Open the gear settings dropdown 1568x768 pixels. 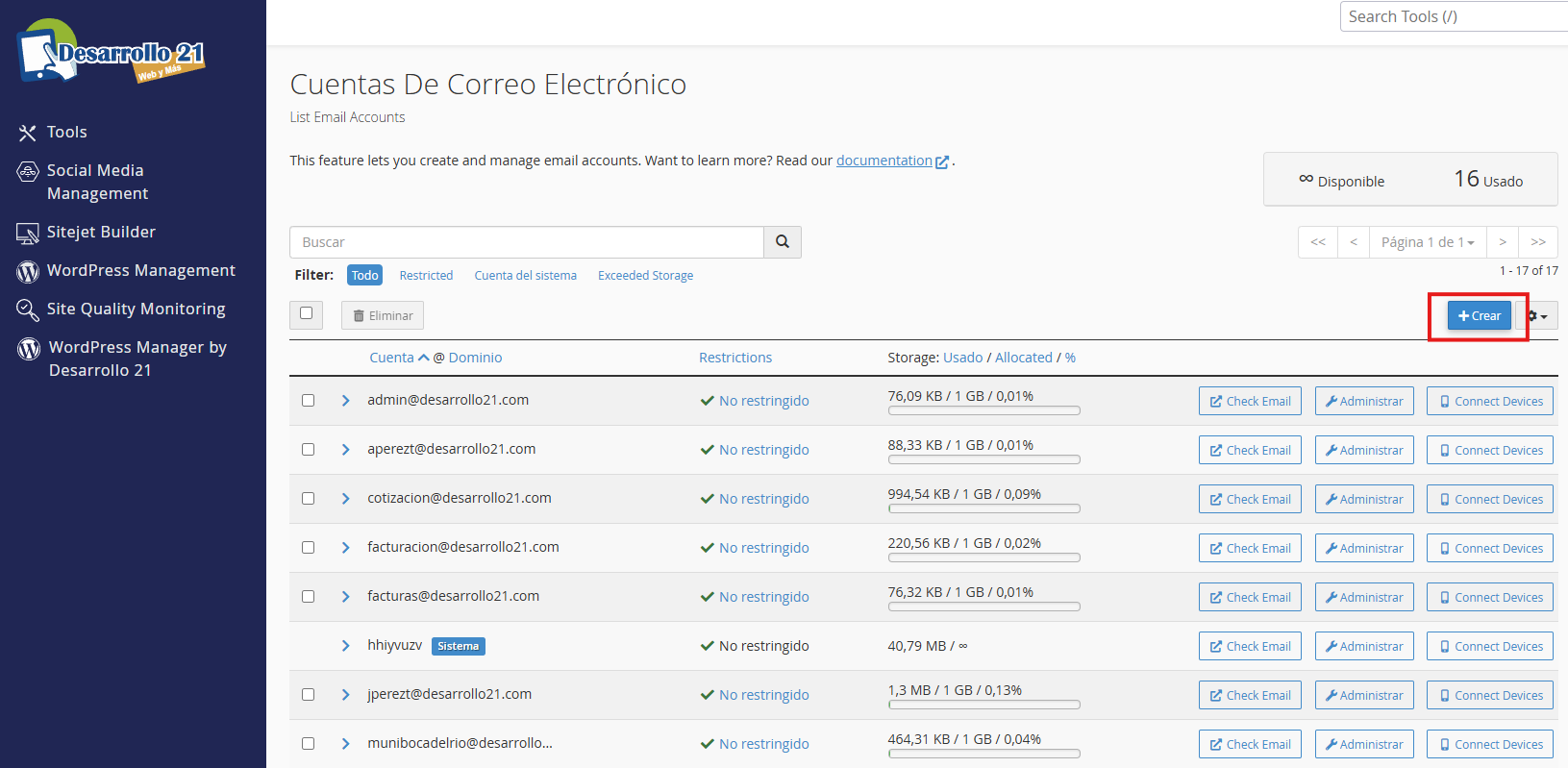[1538, 316]
